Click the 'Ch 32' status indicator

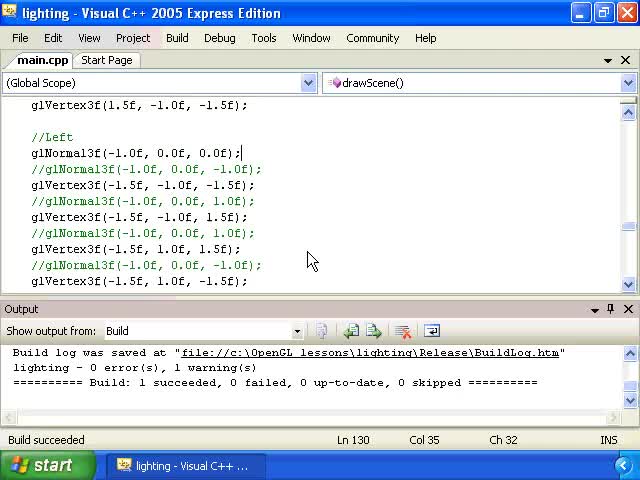503,440
